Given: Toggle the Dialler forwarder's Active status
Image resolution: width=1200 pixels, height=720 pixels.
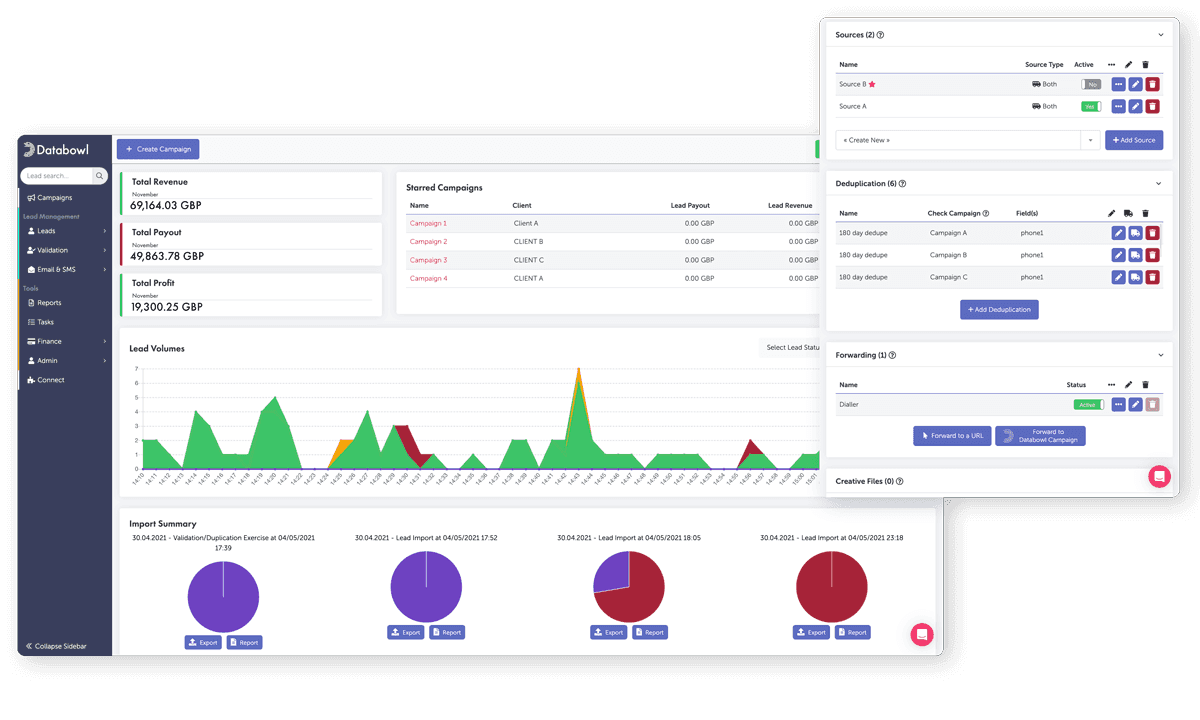Looking at the screenshot, I should [1088, 404].
